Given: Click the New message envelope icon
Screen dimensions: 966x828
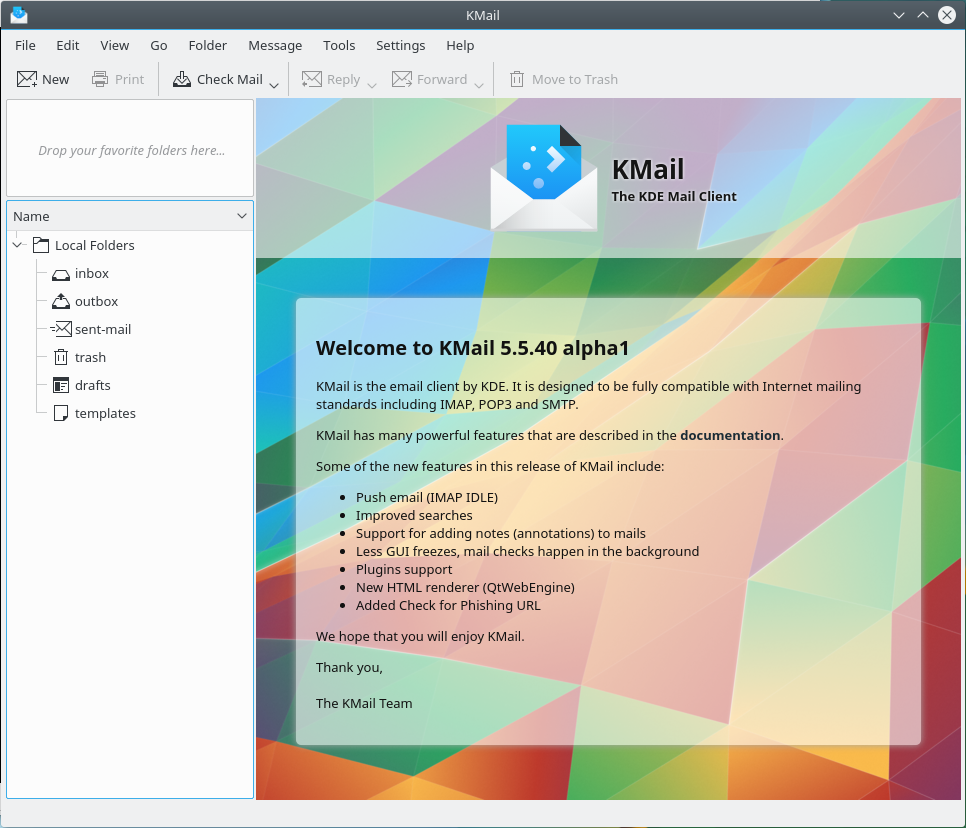Looking at the screenshot, I should (x=27, y=79).
